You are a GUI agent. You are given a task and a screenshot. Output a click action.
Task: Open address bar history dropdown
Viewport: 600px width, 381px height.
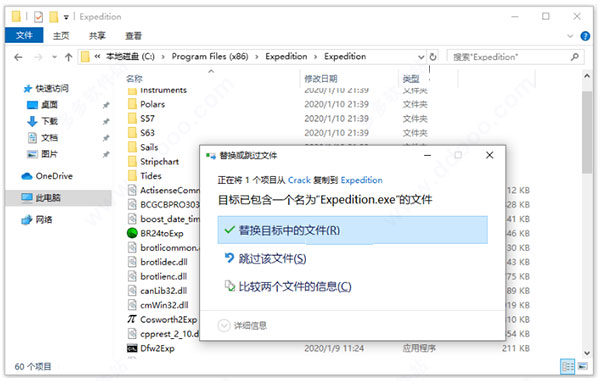coord(421,57)
